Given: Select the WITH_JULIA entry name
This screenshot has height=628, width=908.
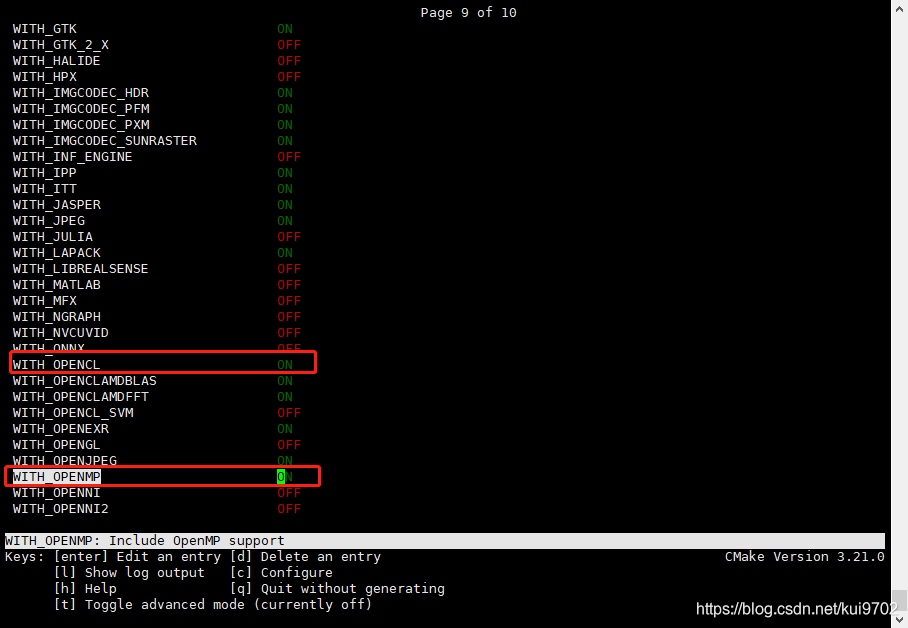Looking at the screenshot, I should (x=53, y=237).
